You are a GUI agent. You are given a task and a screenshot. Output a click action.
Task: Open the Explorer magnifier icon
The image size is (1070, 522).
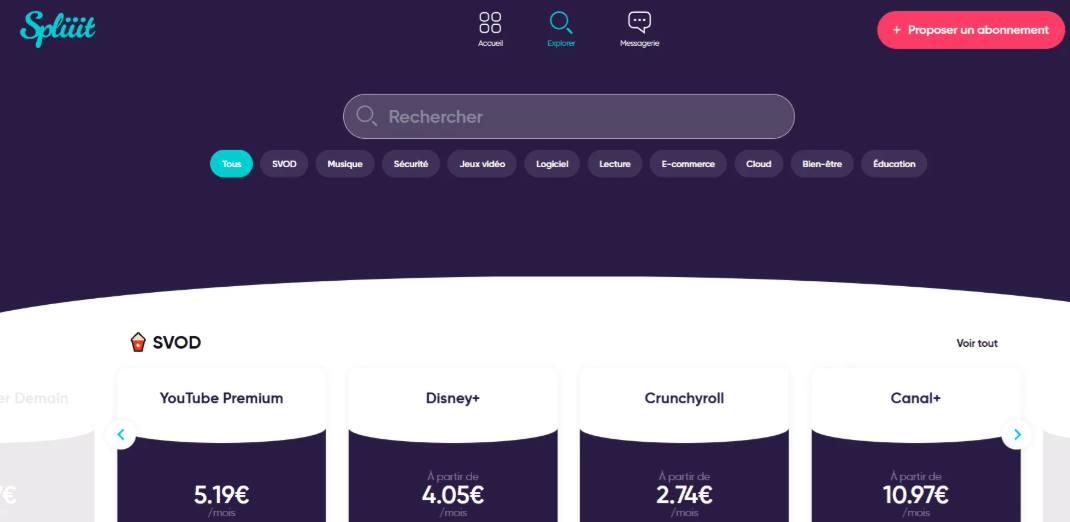[561, 23]
